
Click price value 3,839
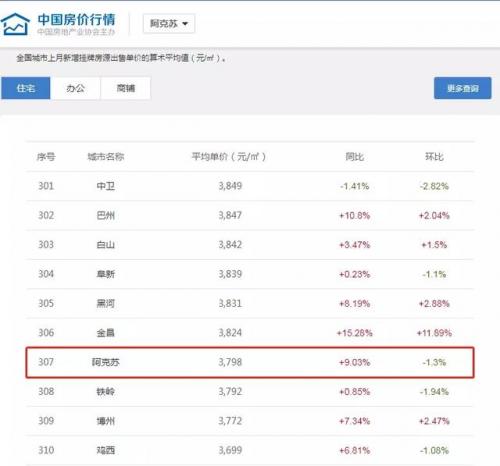pyautogui.click(x=230, y=274)
